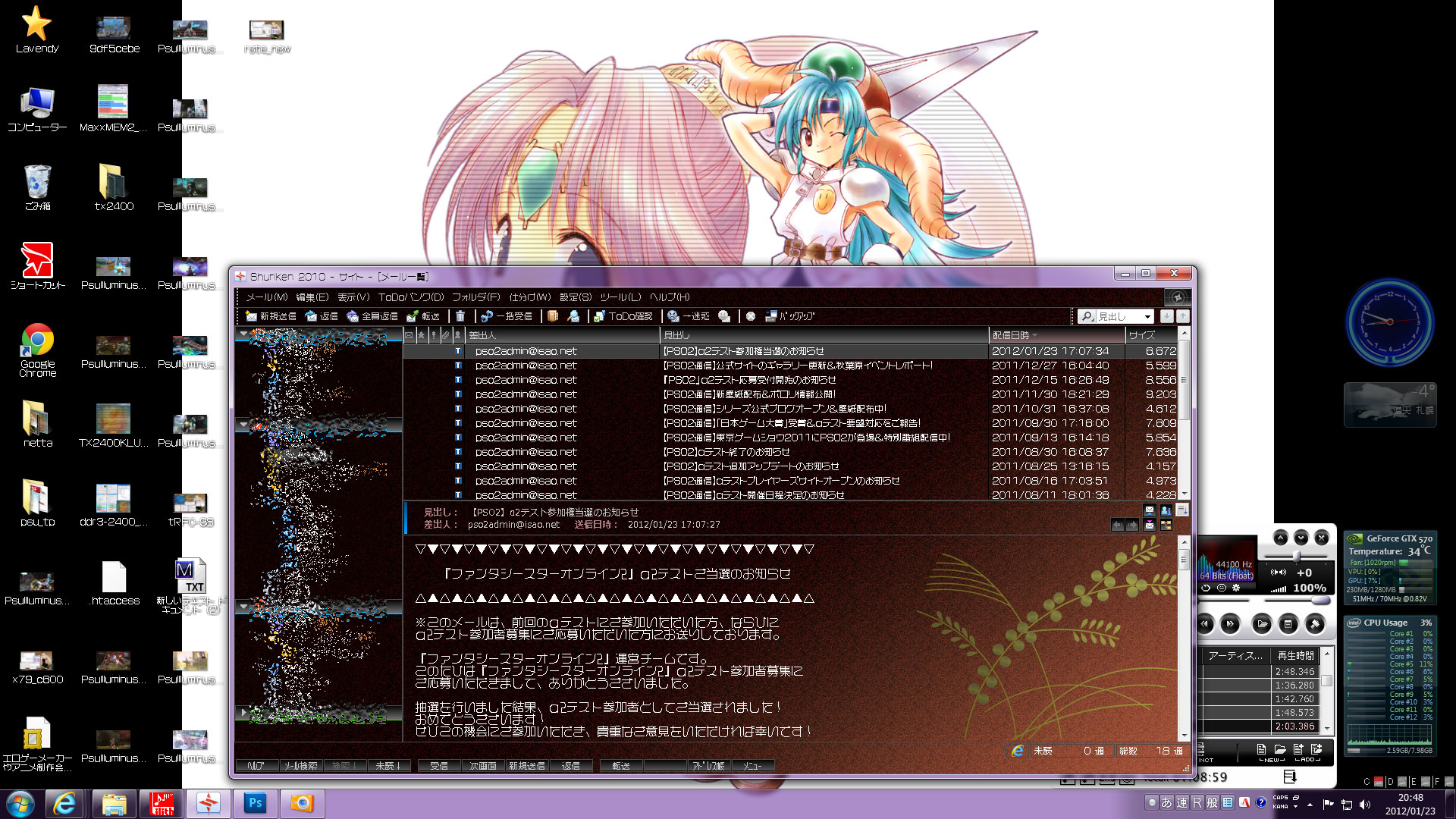Collapse the first folder tree section arrow
This screenshot has width=1456, height=819.
243,334
